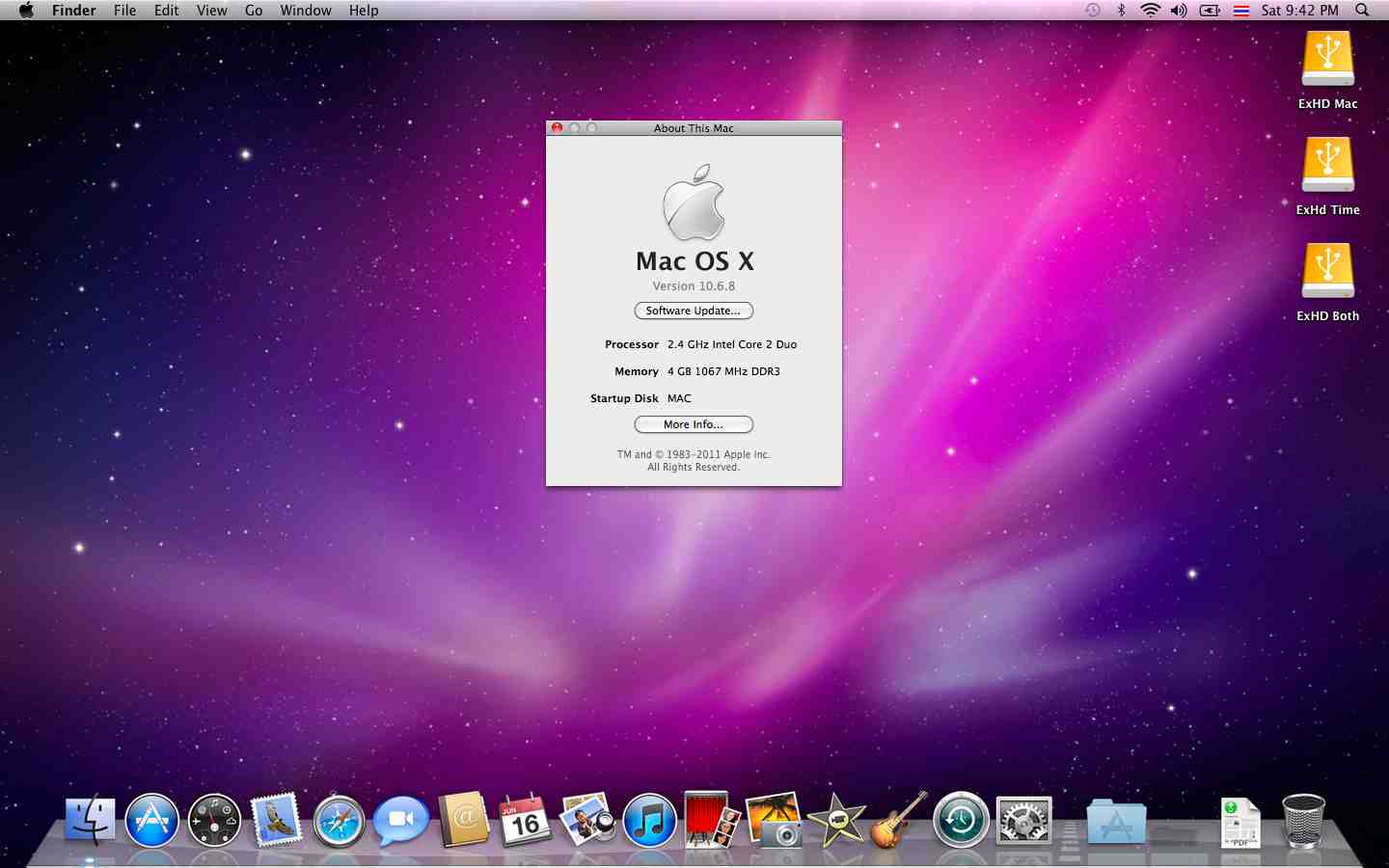Viewport: 1389px width, 868px height.
Task: Open the Wi-Fi status menu
Action: pos(1150,11)
